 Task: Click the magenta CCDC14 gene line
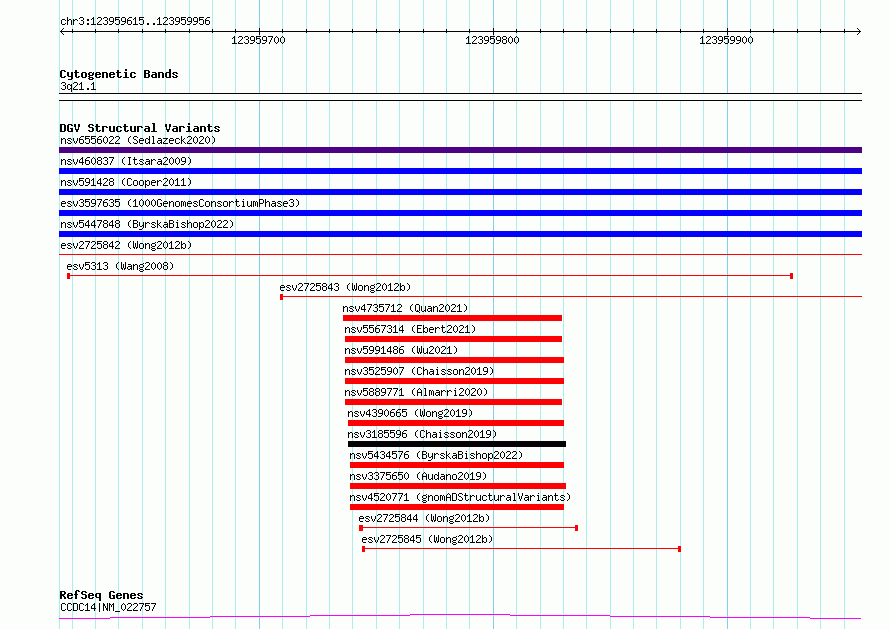(x=460, y=617)
